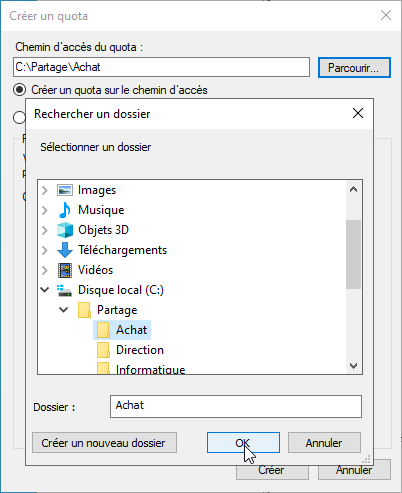Viewport: 402px width, 493px height.
Task: Confirm the folder selection with OK
Action: [x=243, y=443]
